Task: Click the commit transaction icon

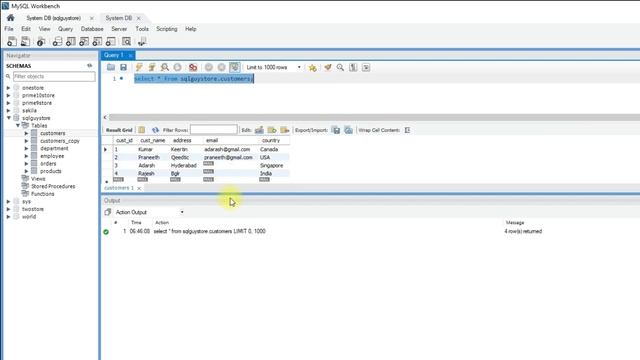Action: coord(209,67)
